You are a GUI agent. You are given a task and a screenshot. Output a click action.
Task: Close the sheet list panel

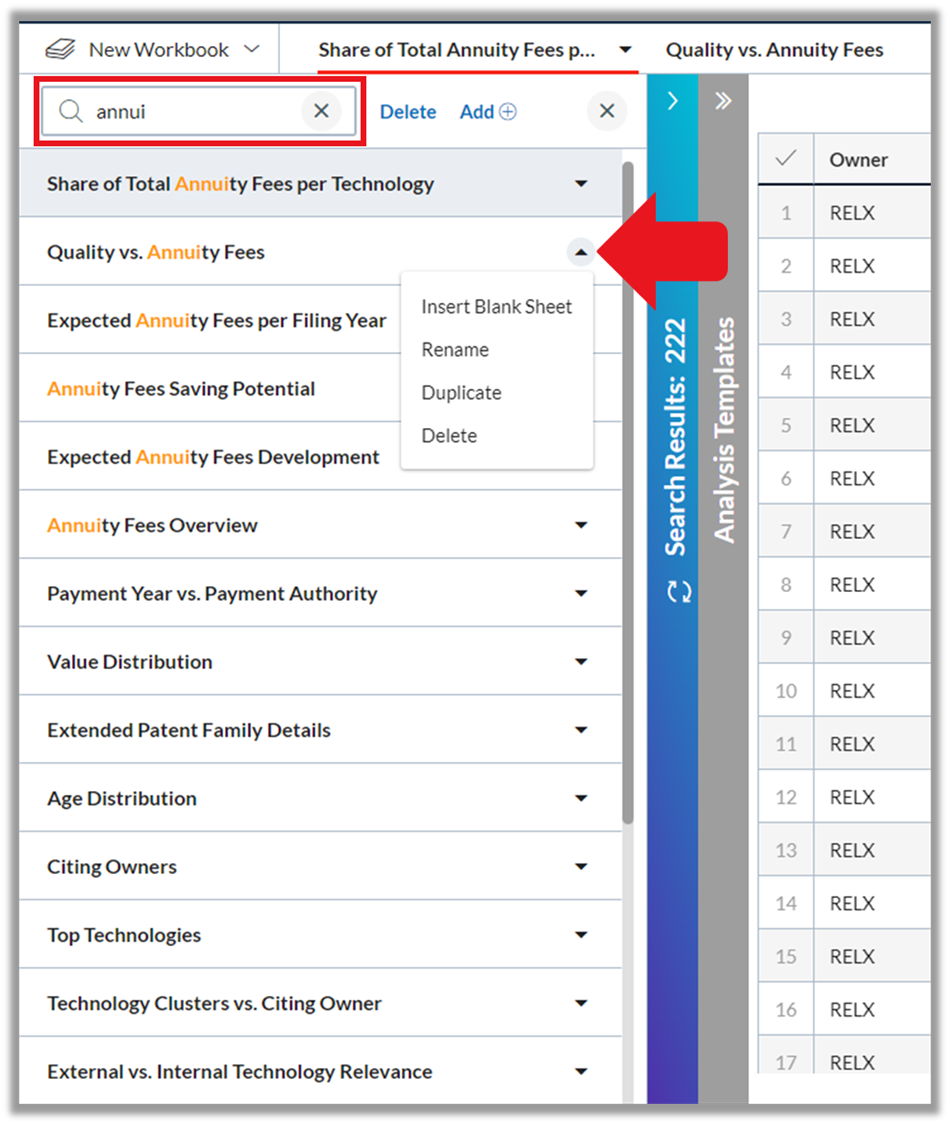[x=607, y=110]
